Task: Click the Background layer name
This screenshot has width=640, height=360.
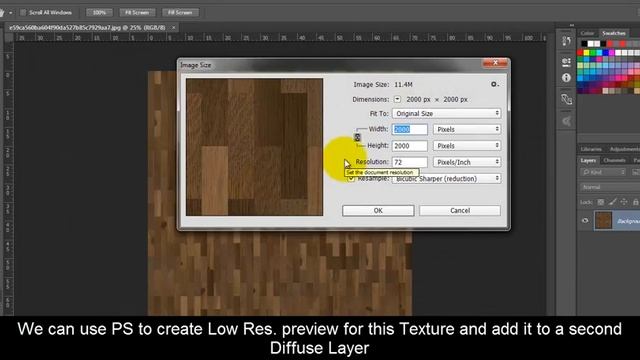Action: click(x=628, y=221)
